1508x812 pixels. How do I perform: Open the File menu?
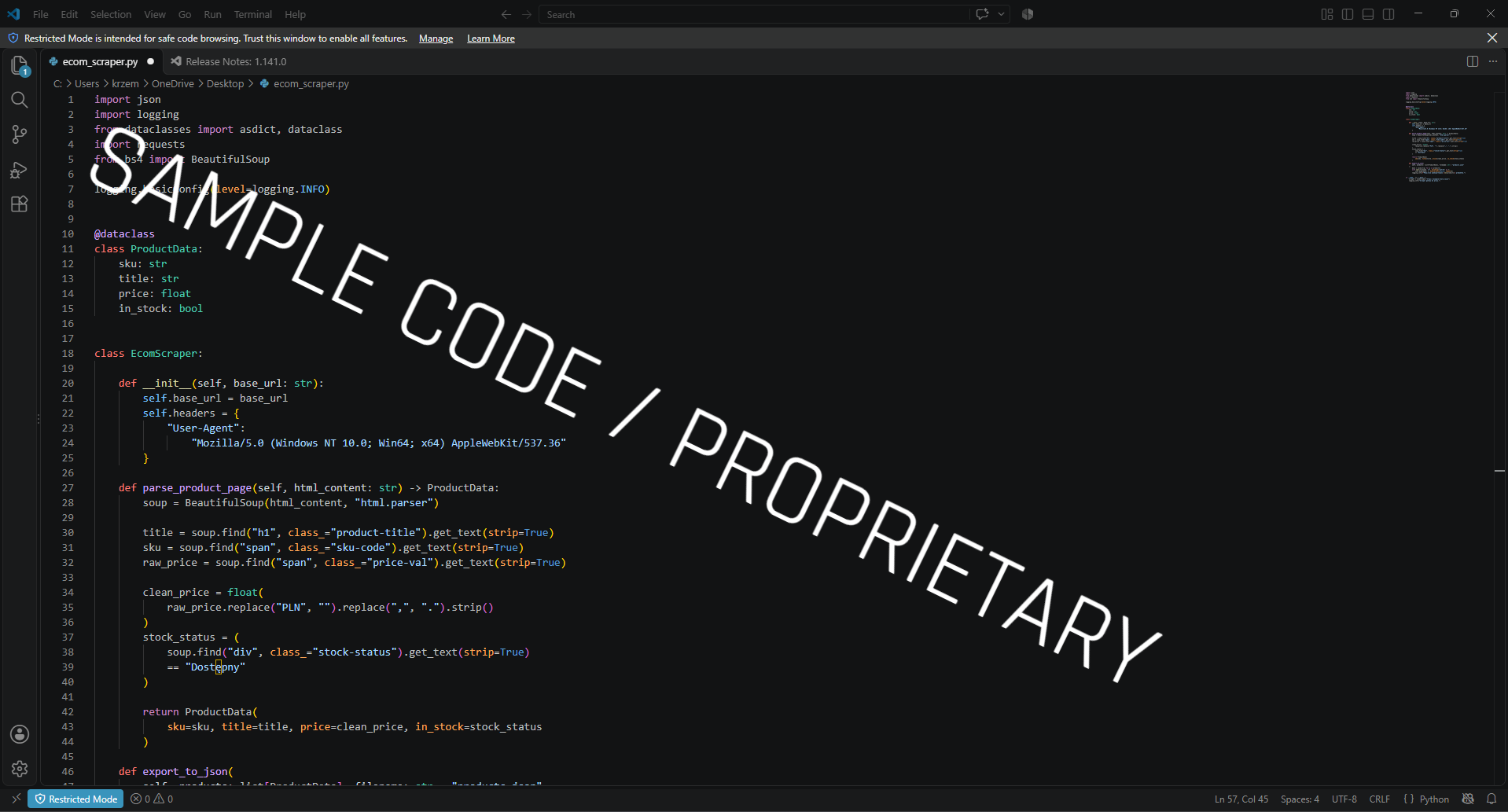click(41, 14)
